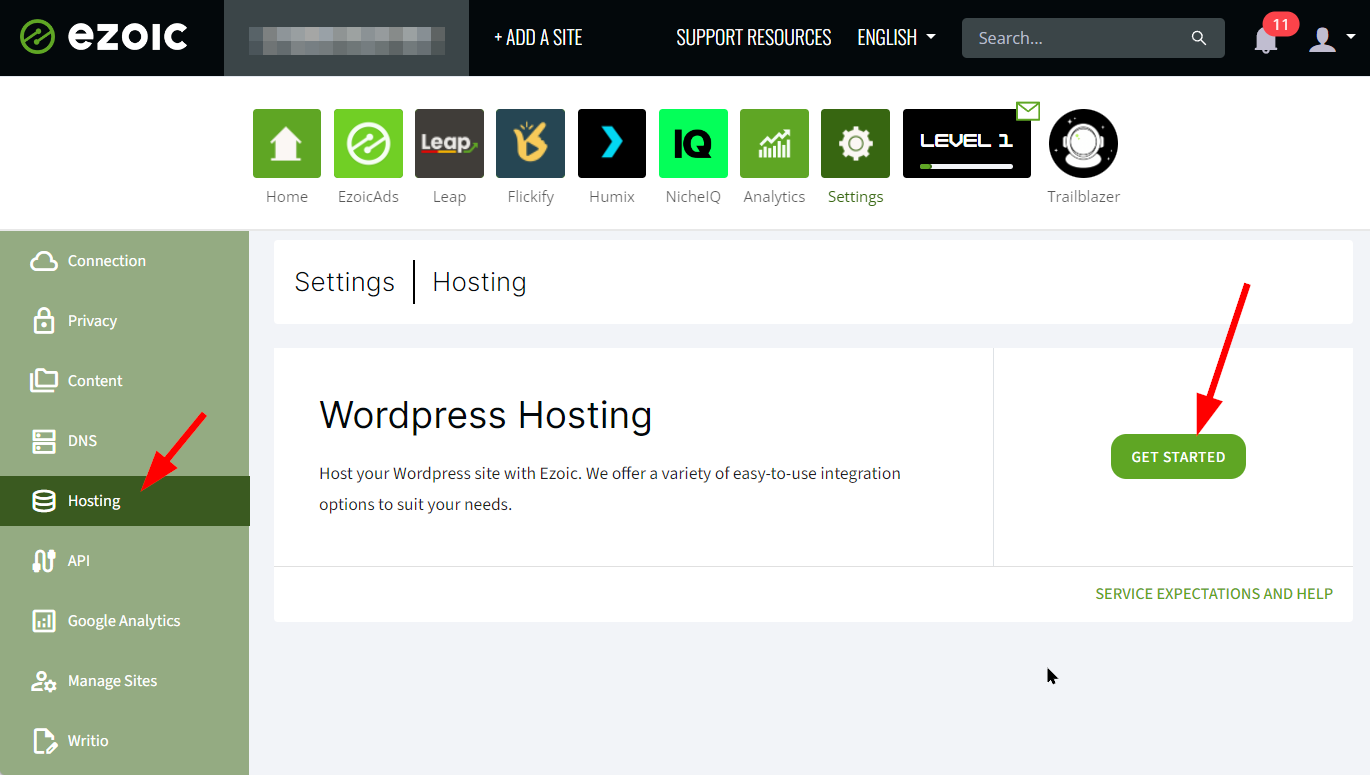Open the blurred site selector

coord(346,38)
